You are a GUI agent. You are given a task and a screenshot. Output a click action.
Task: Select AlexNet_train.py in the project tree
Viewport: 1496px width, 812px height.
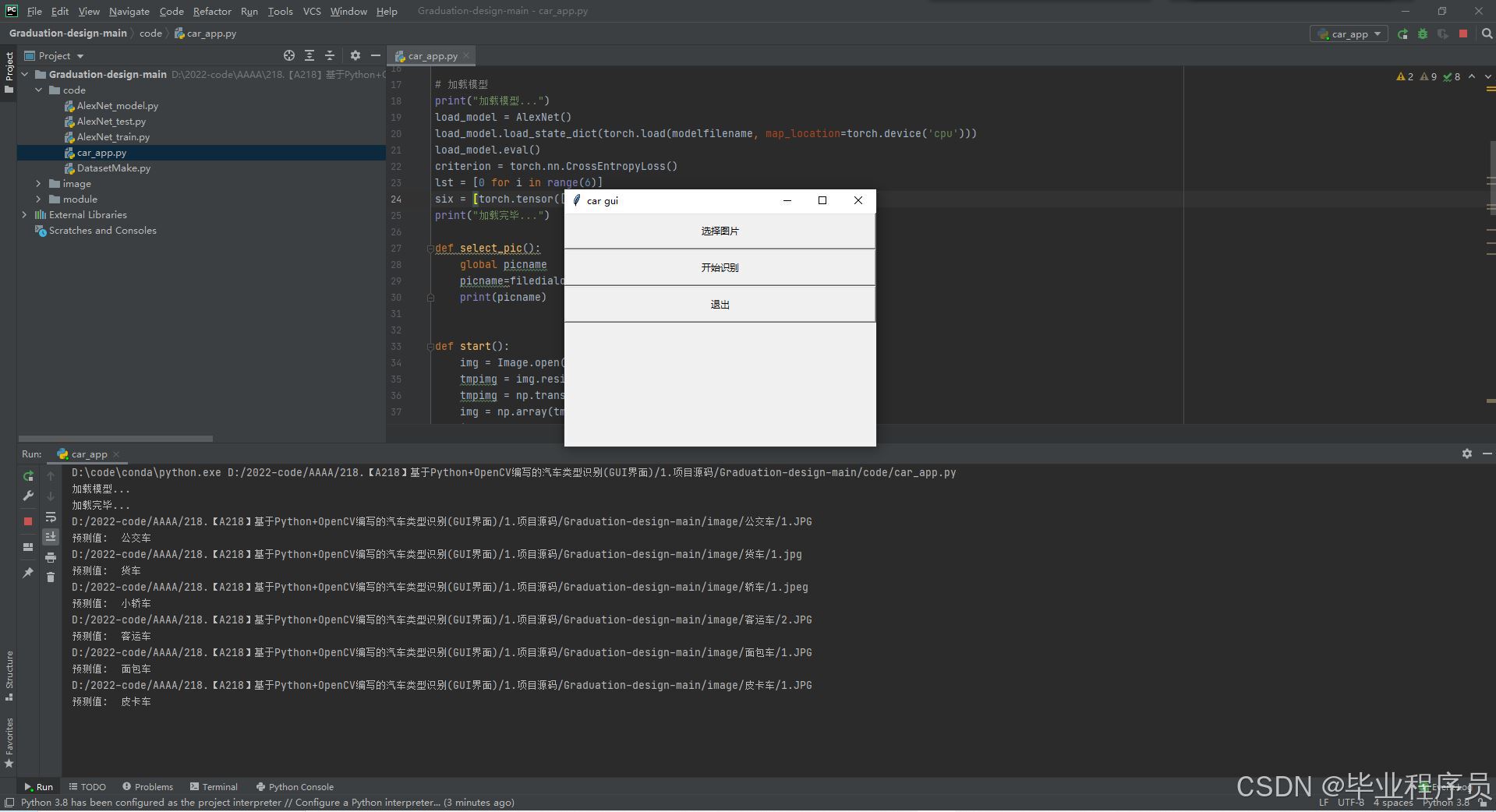pos(113,137)
